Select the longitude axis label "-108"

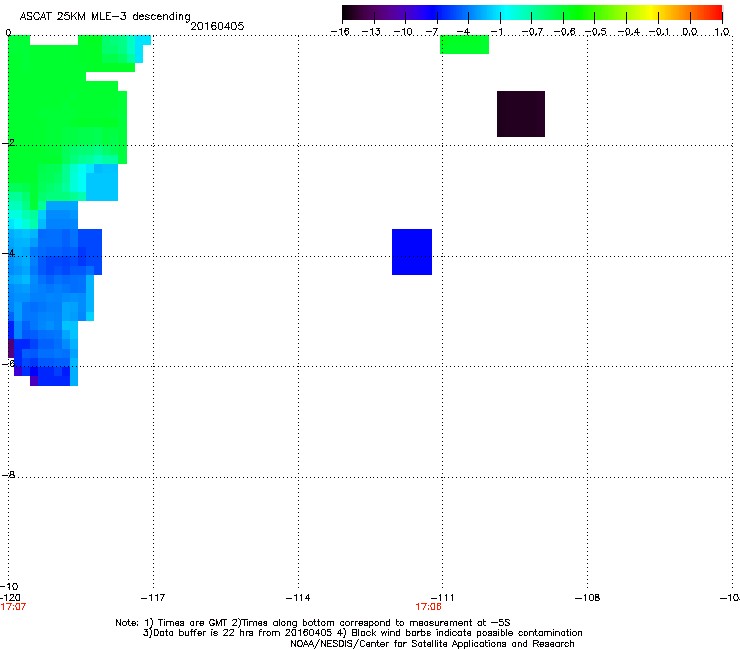point(588,598)
